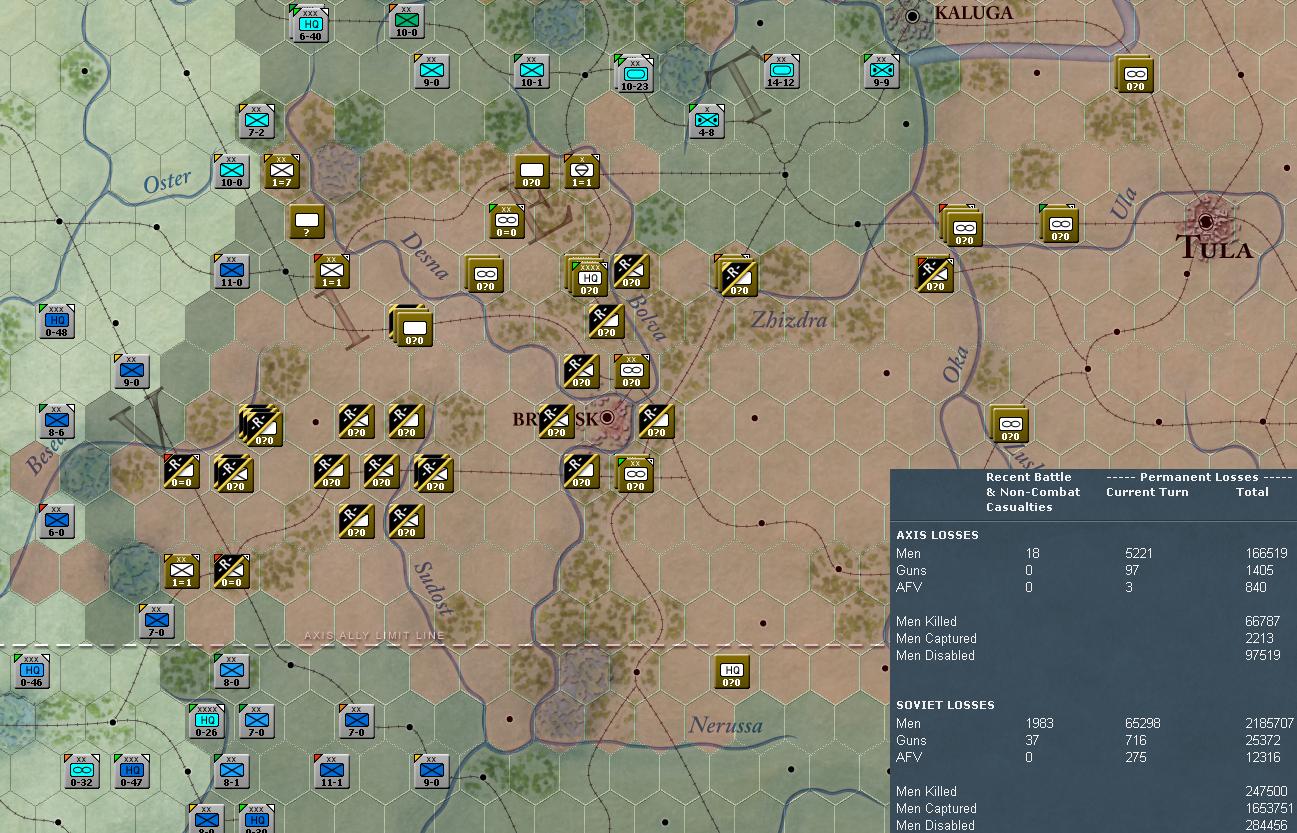
Task: Click the SOVIET LOSSES heading
Action: pos(945,705)
